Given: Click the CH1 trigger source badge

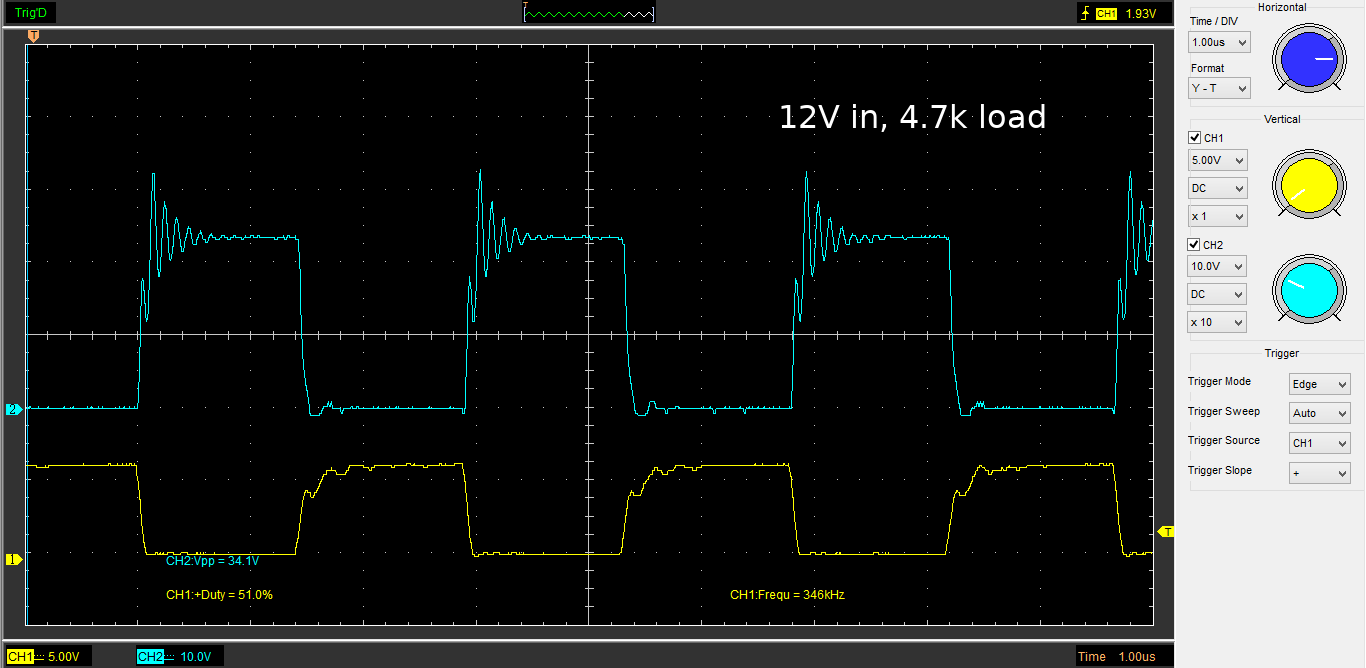Looking at the screenshot, I should (x=1106, y=14).
